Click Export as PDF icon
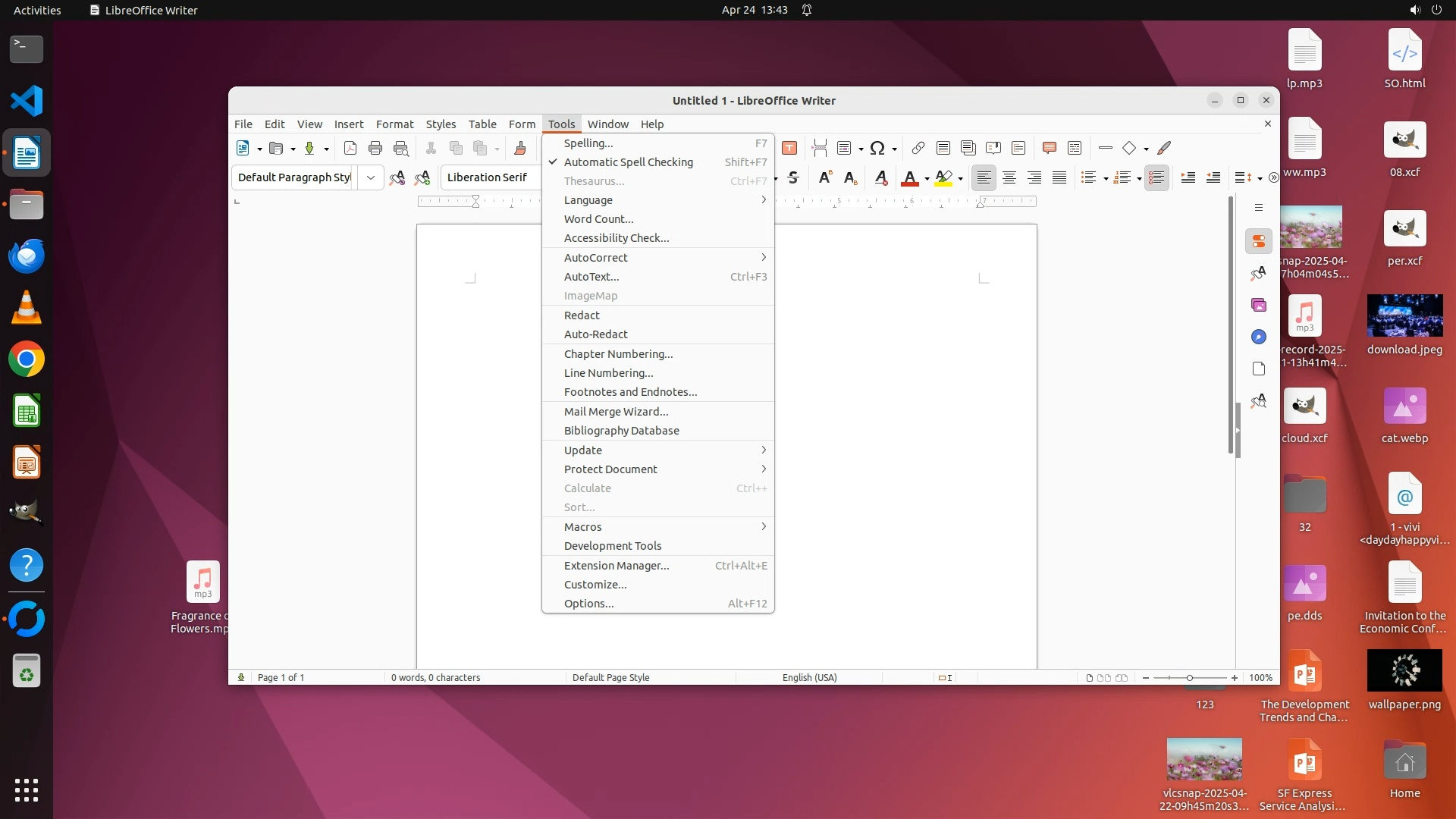The width and height of the screenshot is (1456, 819). coord(350,148)
